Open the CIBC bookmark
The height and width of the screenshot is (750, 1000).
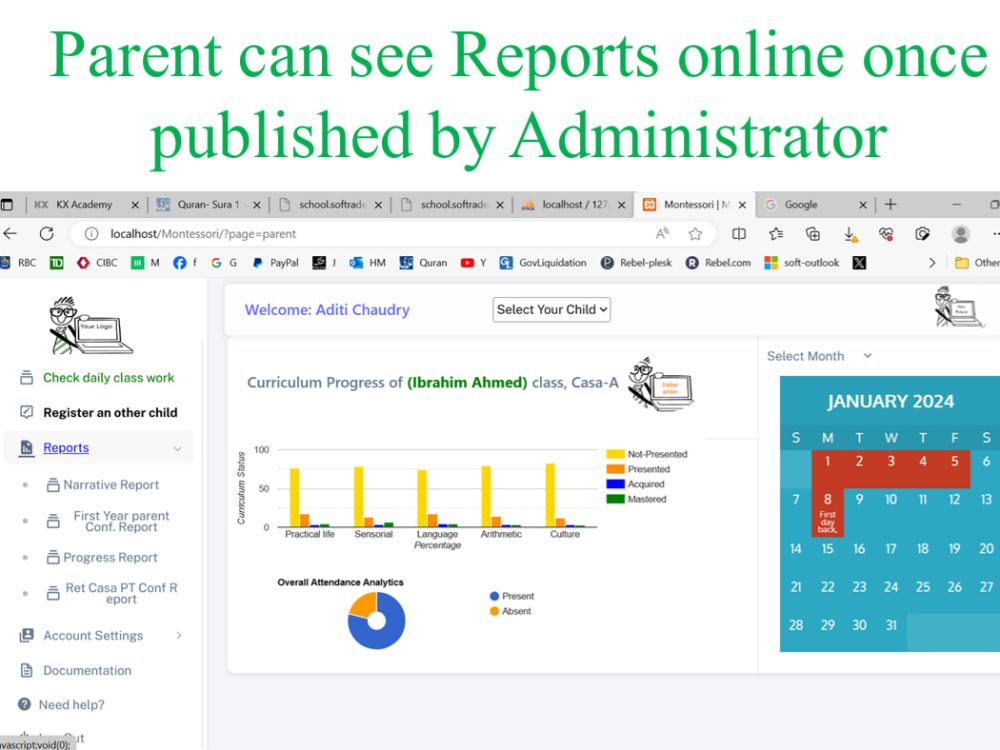tap(98, 263)
